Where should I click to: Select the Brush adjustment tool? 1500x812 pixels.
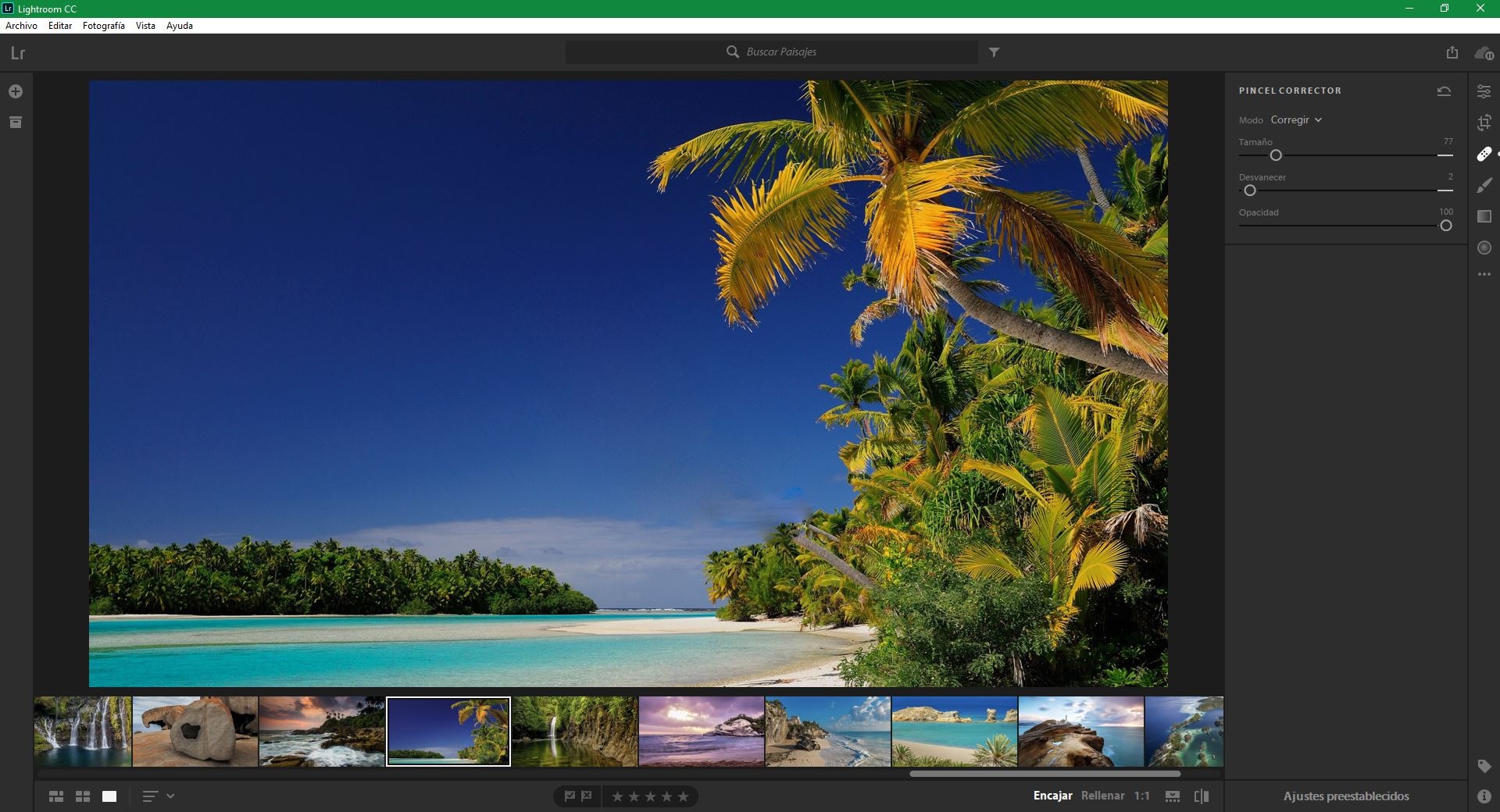(1484, 185)
